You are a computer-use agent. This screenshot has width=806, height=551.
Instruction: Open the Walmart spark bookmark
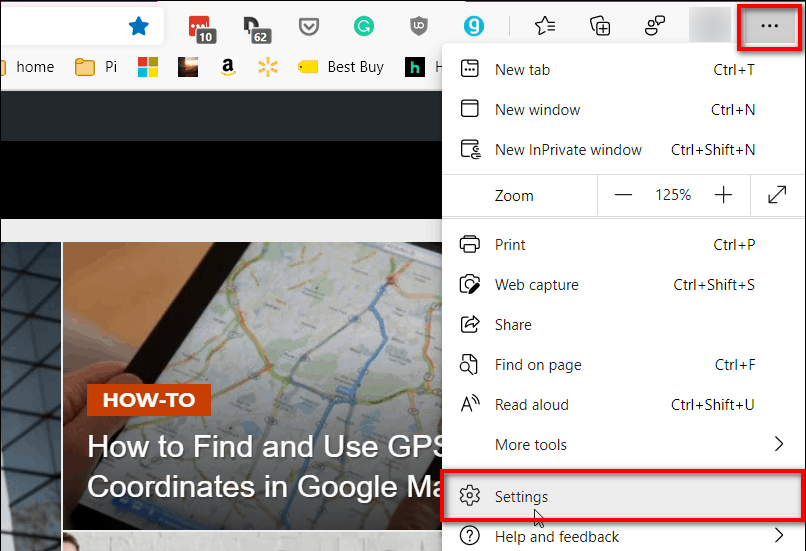pyautogui.click(x=268, y=67)
